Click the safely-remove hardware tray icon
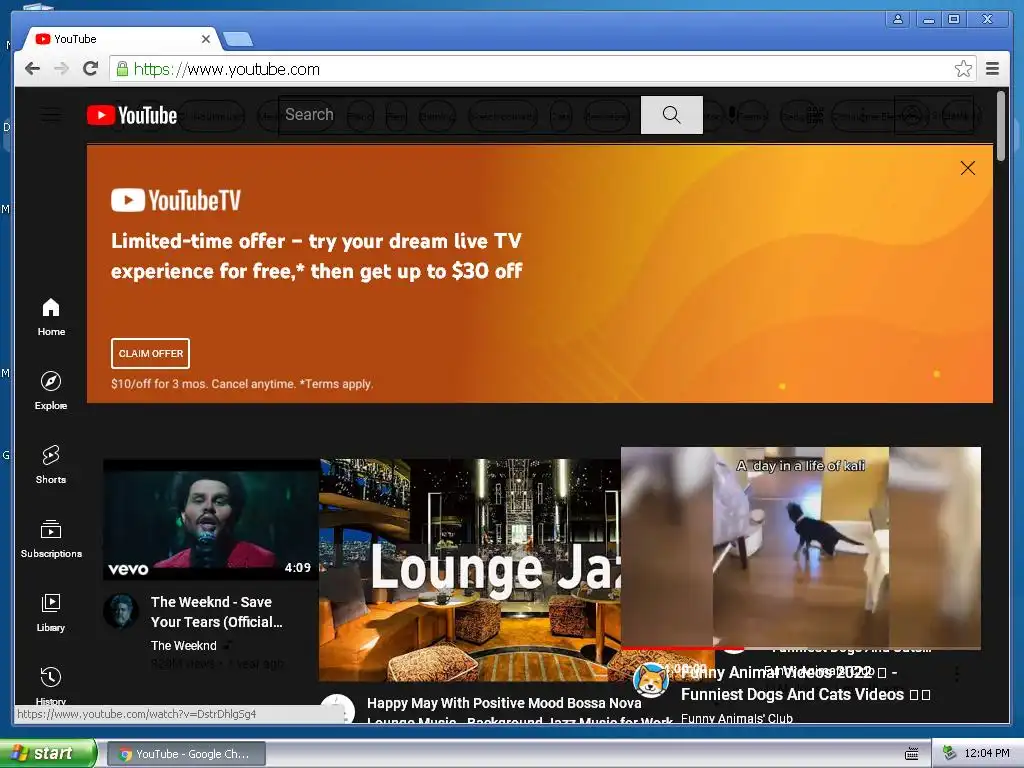1024x768 pixels. pos(949,754)
